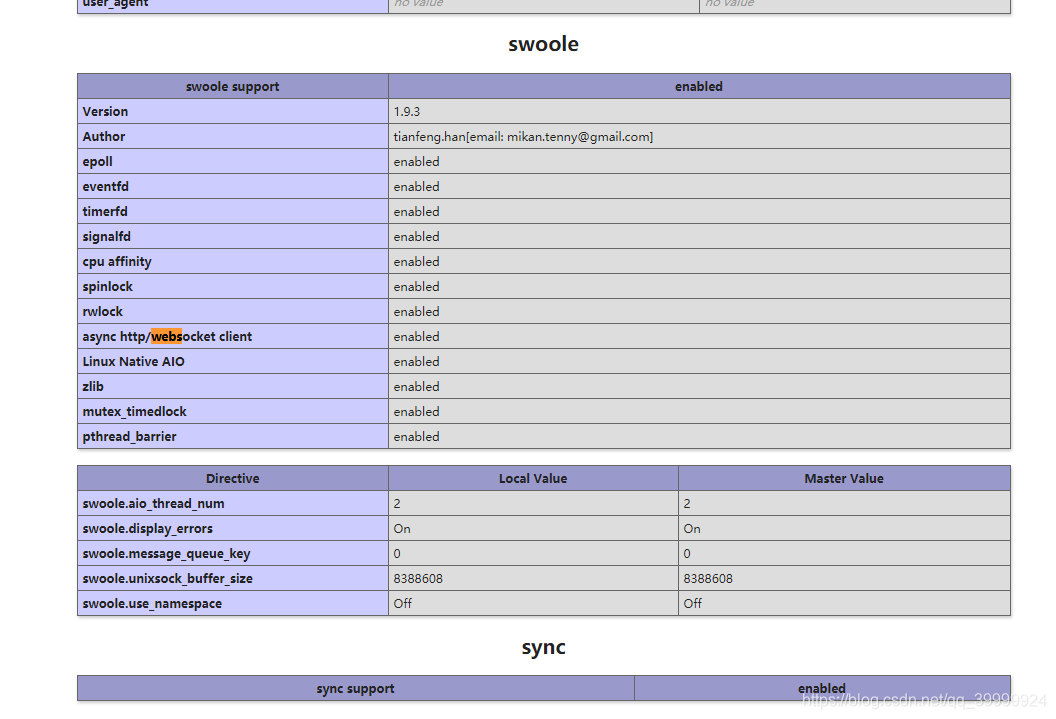Image resolution: width=1056 pixels, height=719 pixels.
Task: Click the swoole.use_namespace directive
Action: tap(152, 603)
